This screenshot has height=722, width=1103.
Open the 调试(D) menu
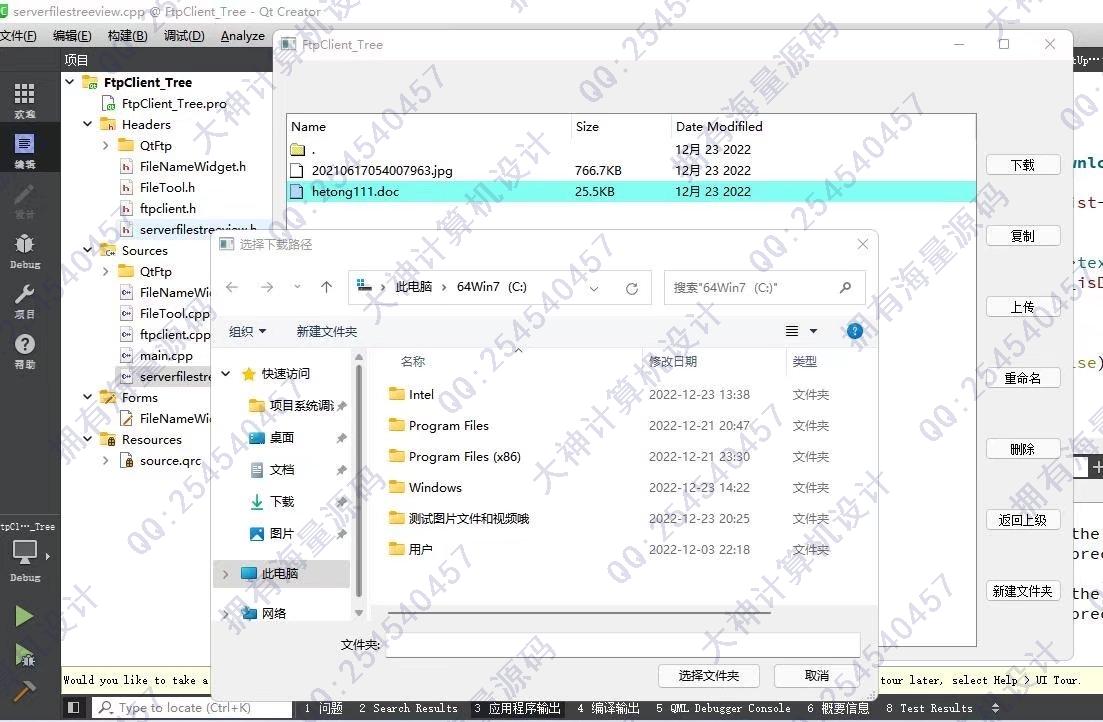tap(184, 36)
